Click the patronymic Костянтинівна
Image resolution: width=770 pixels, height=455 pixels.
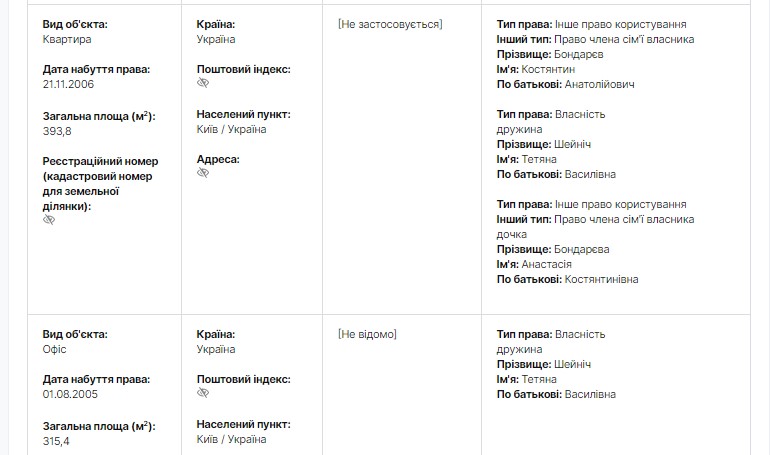click(x=602, y=279)
